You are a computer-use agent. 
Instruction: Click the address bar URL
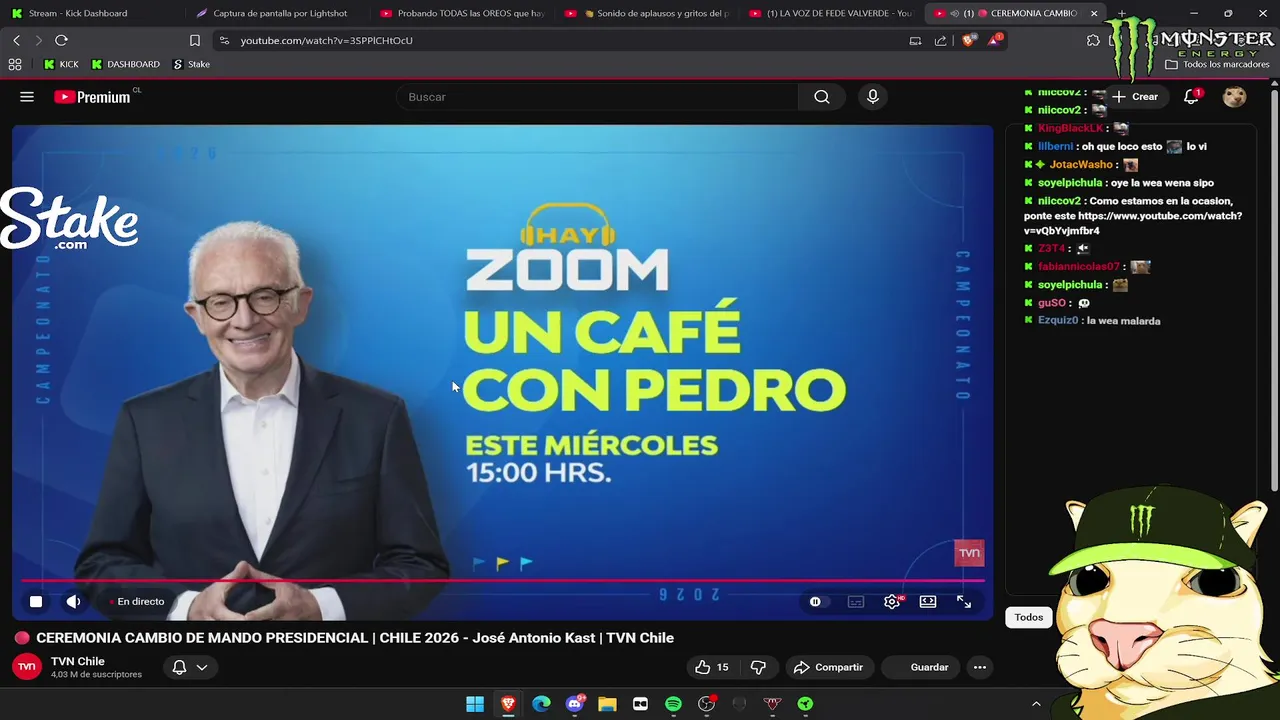point(326,40)
